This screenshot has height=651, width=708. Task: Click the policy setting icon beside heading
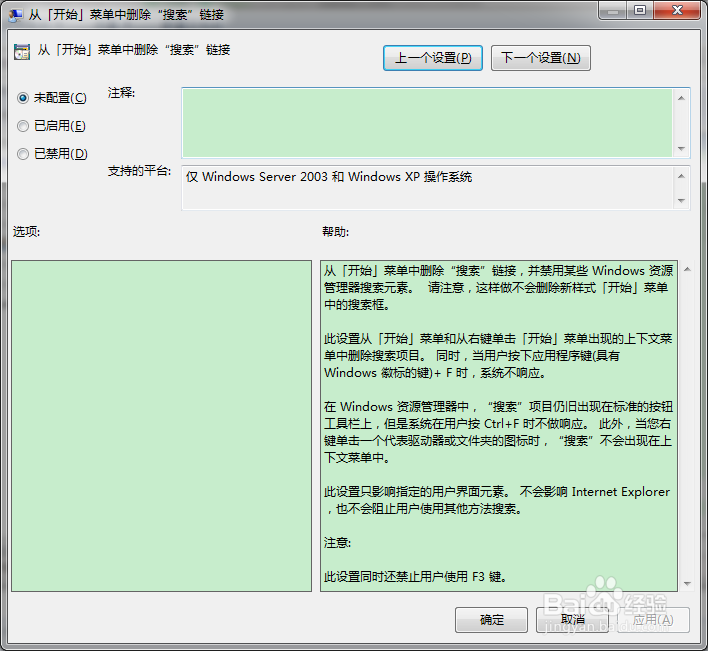tap(22, 52)
